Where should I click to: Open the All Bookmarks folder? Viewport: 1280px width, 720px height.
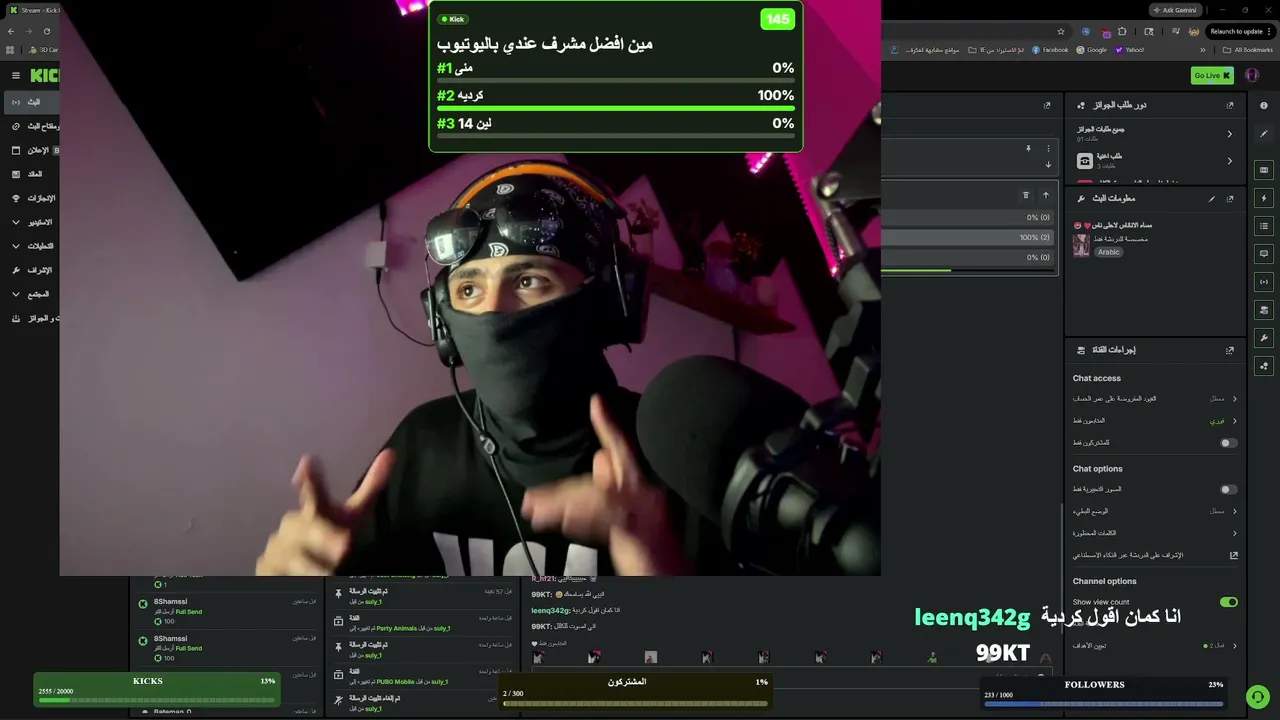coord(1249,49)
